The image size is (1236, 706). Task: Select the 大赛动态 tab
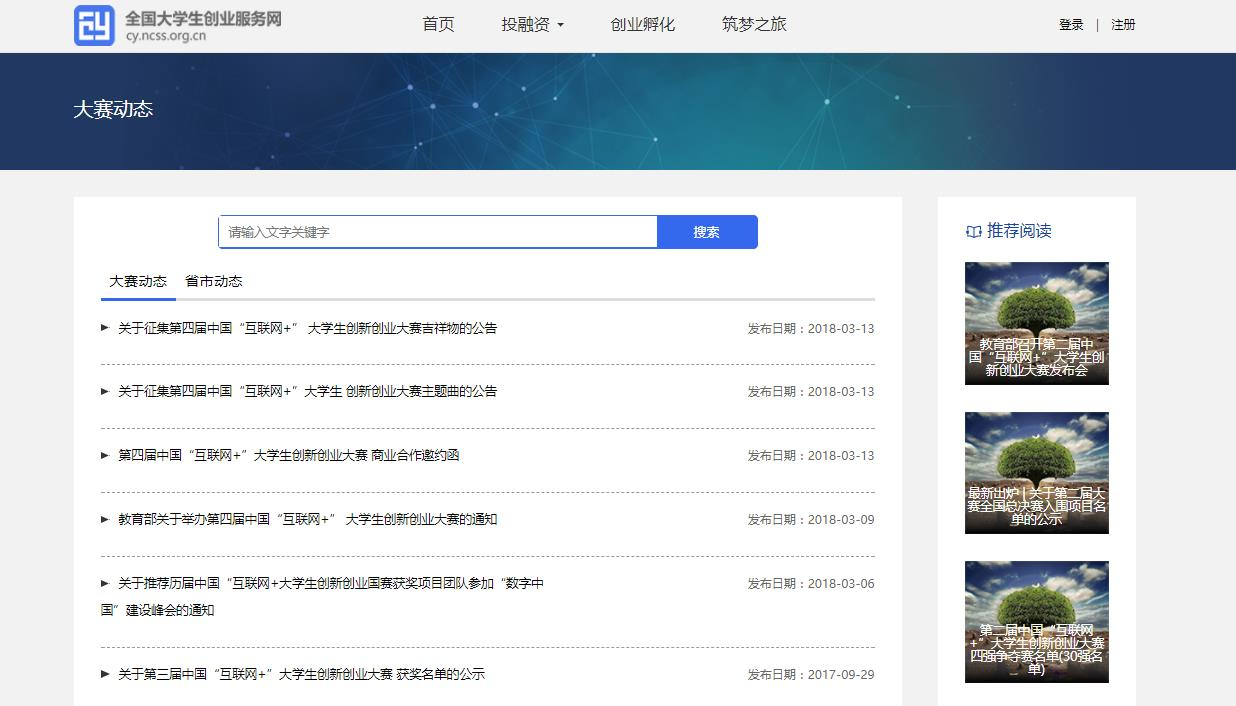tap(138, 281)
